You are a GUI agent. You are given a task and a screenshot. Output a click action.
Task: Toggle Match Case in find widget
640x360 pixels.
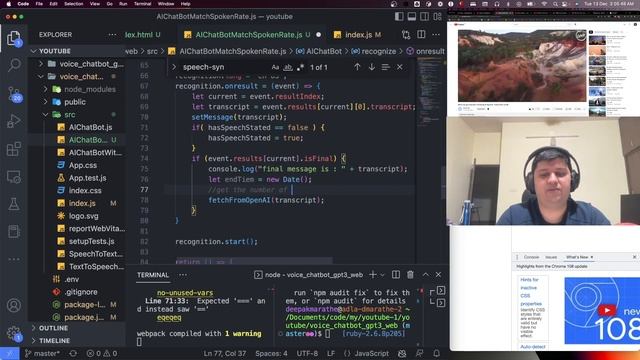[x=276, y=67]
